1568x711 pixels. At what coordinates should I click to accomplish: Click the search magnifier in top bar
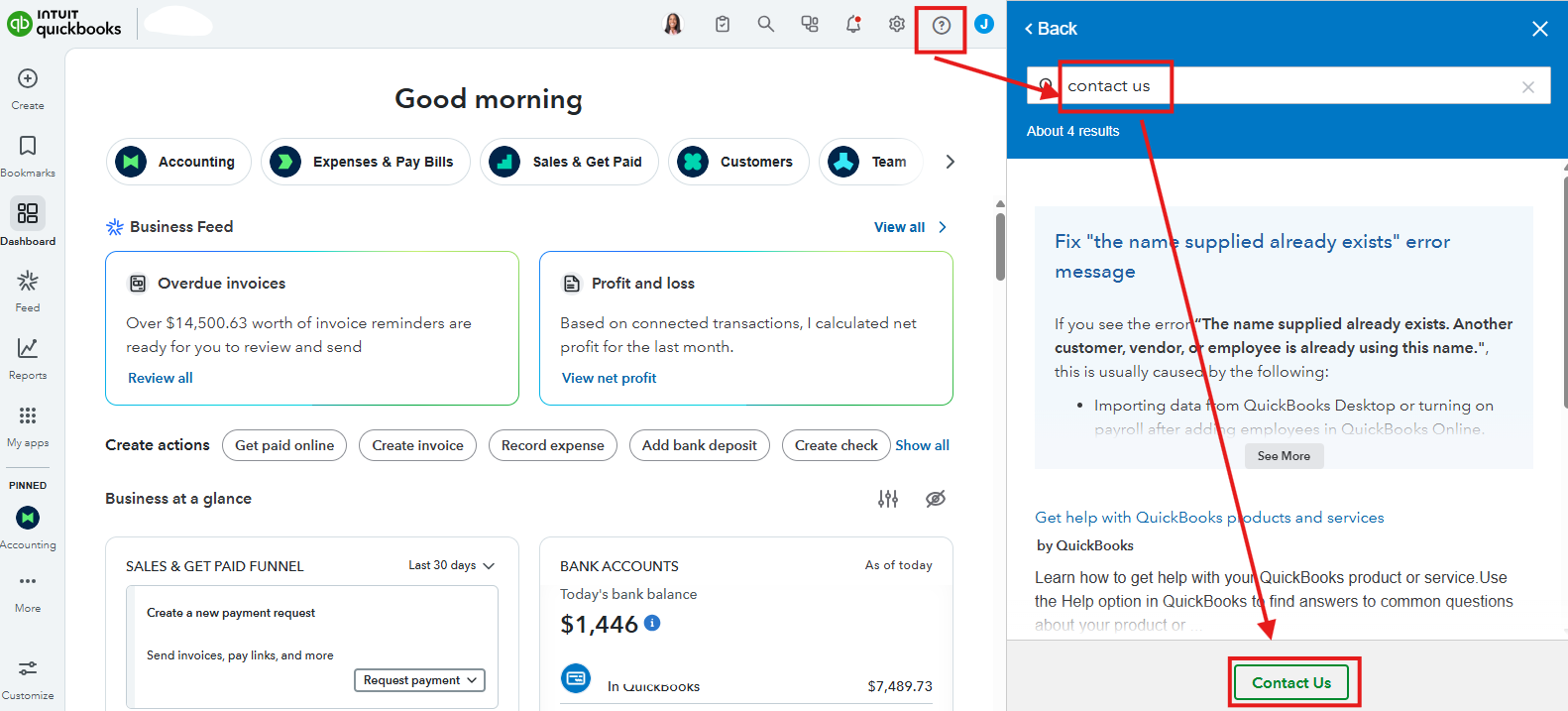(765, 24)
